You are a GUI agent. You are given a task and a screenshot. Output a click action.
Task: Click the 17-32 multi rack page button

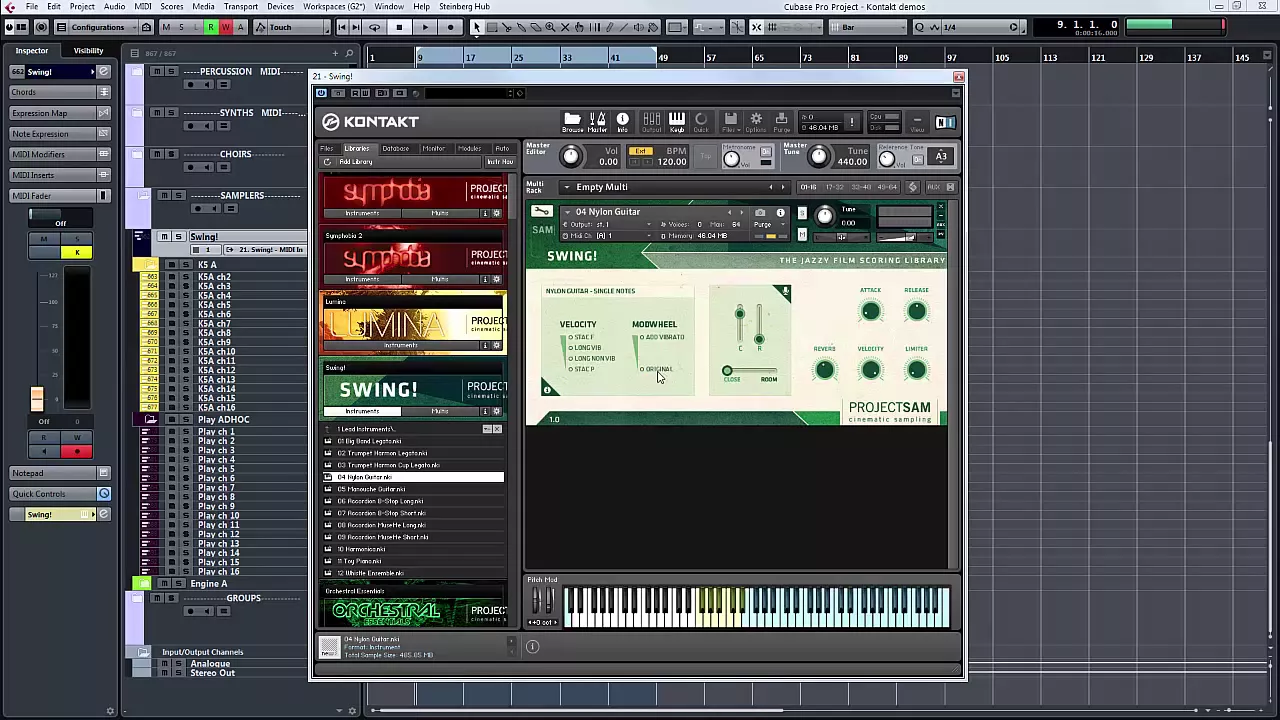coord(834,187)
